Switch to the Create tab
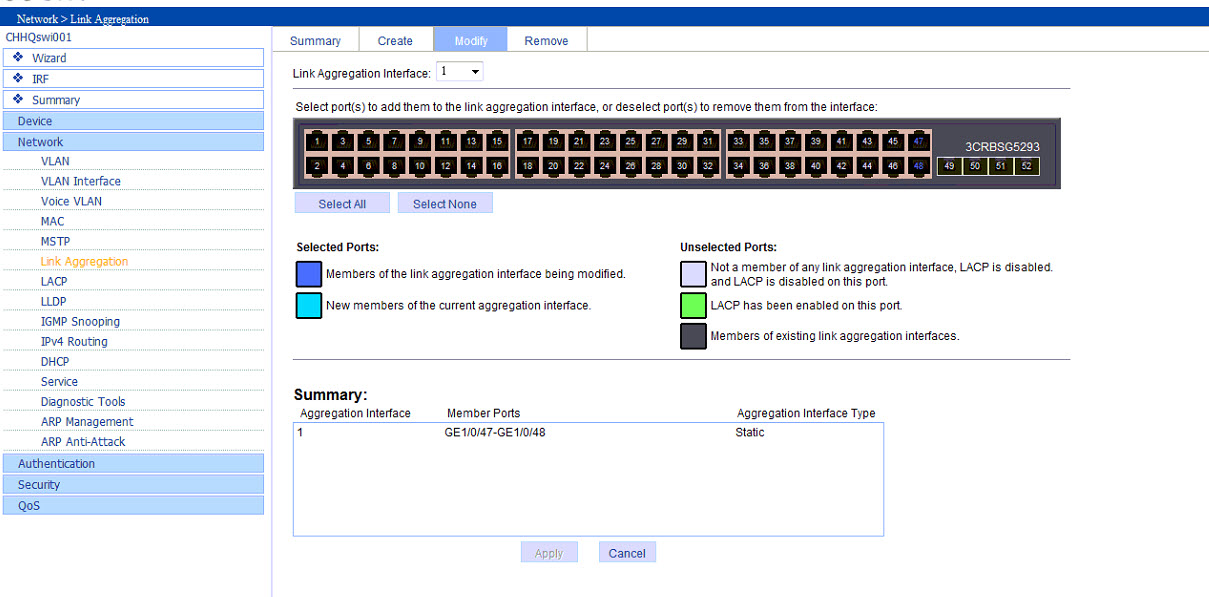 [x=395, y=41]
